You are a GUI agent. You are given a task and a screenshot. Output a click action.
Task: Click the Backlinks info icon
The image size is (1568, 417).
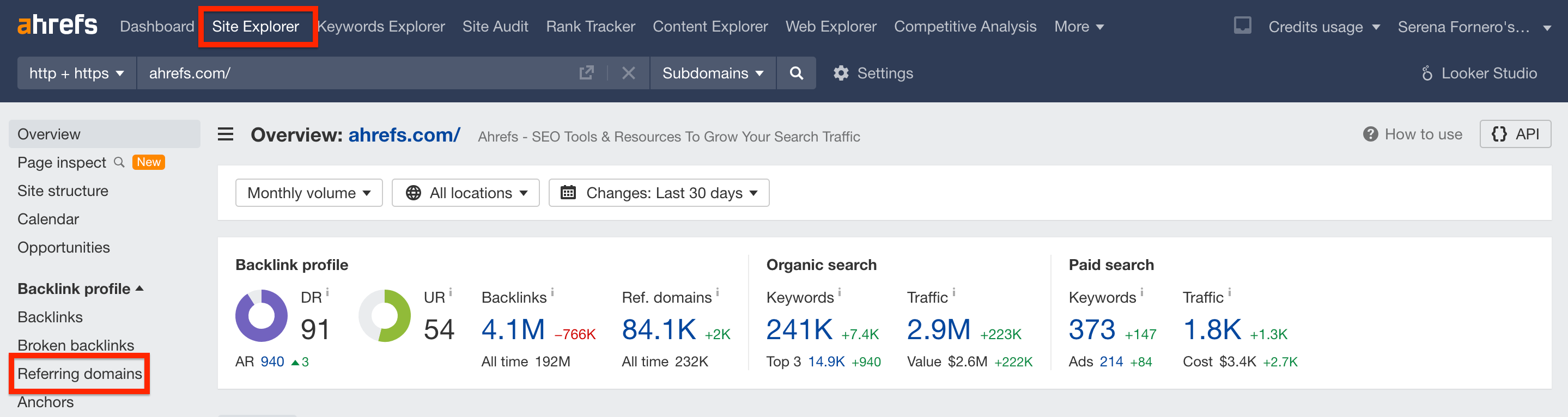tap(552, 292)
